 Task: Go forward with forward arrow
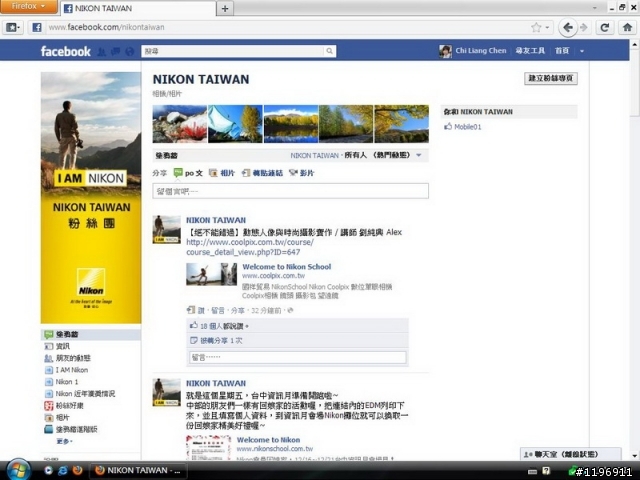(x=584, y=27)
